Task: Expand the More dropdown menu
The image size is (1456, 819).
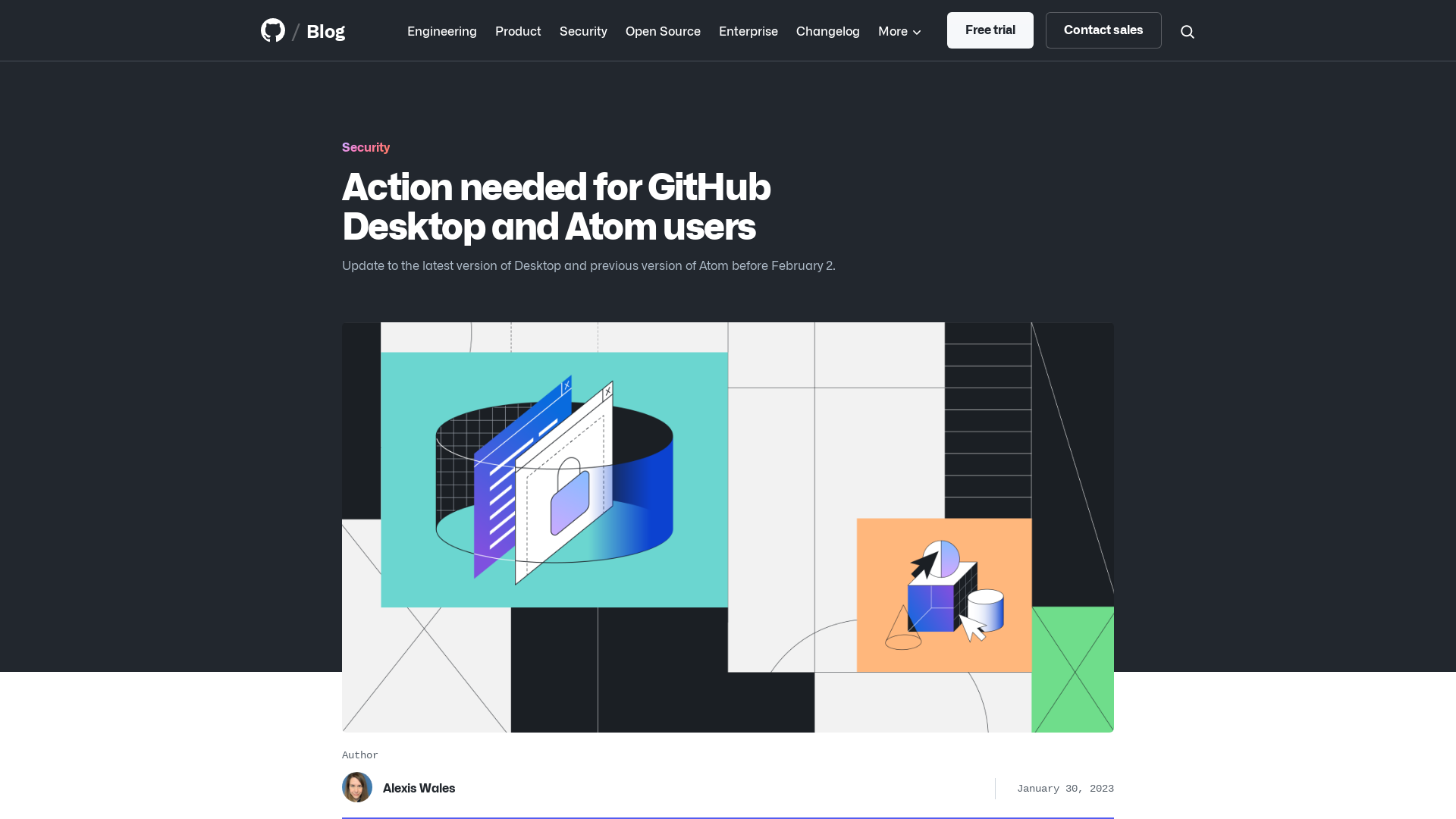Action: 899,30
